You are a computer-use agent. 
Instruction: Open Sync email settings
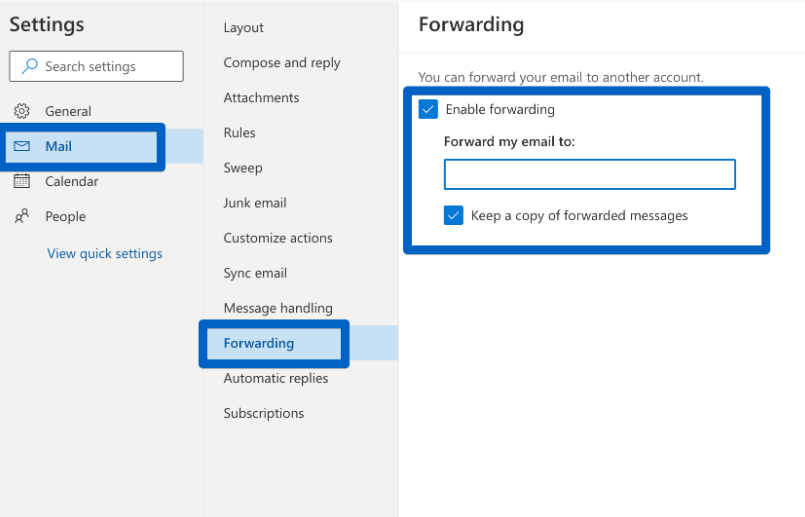[x=255, y=273]
